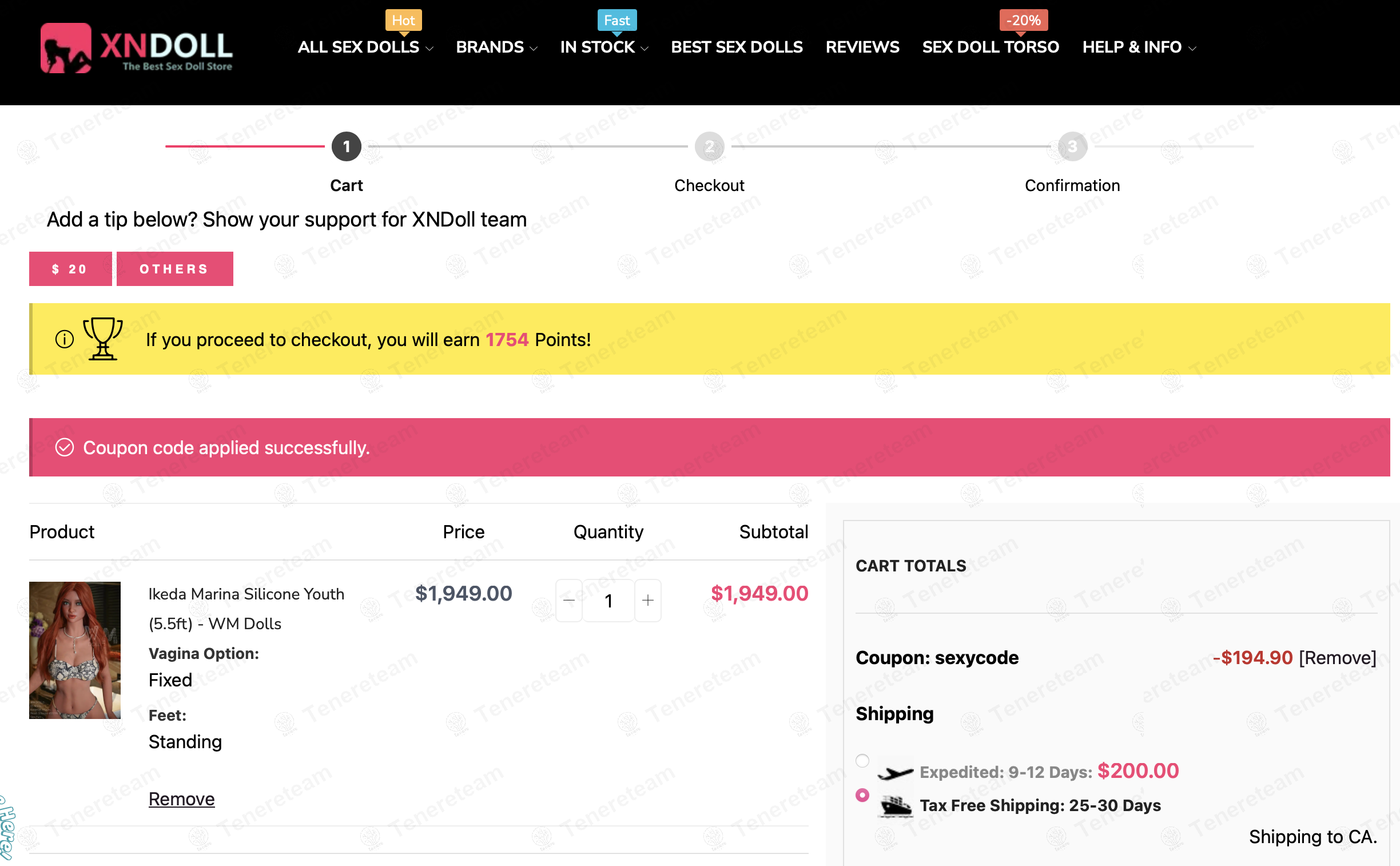Viewport: 1400px width, 866px height.
Task: Click the CART TOTALS heading
Action: click(x=910, y=566)
